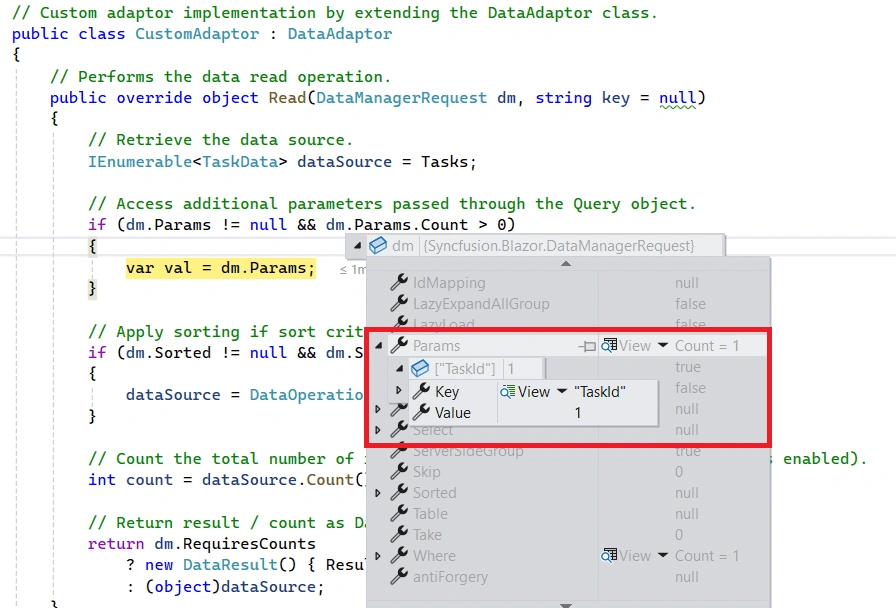Click the TaskData generic type argument
This screenshot has height=608, width=896.
(240, 162)
